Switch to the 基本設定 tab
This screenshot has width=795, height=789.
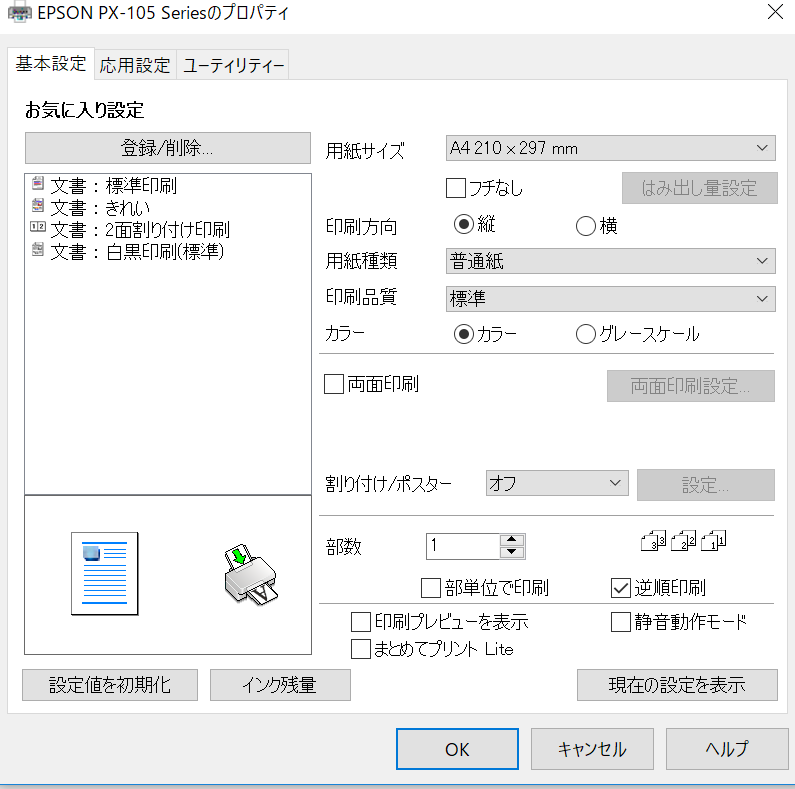(51, 64)
